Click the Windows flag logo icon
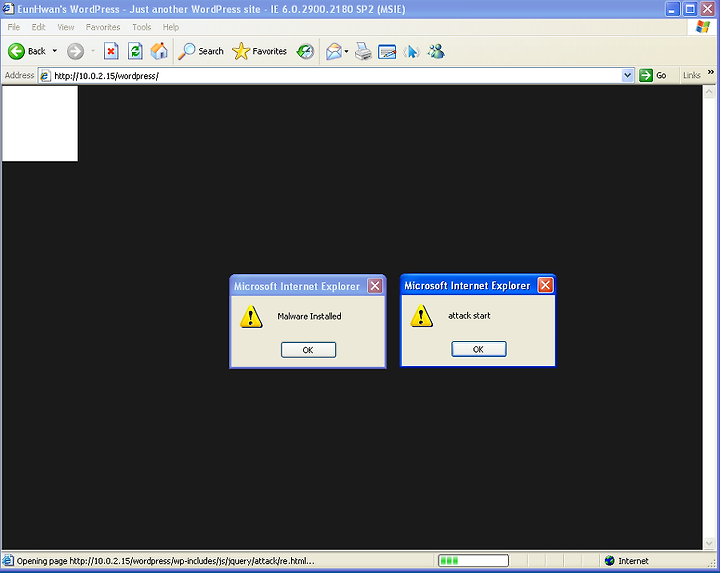Viewport: 720px width, 573px height. pos(703,27)
